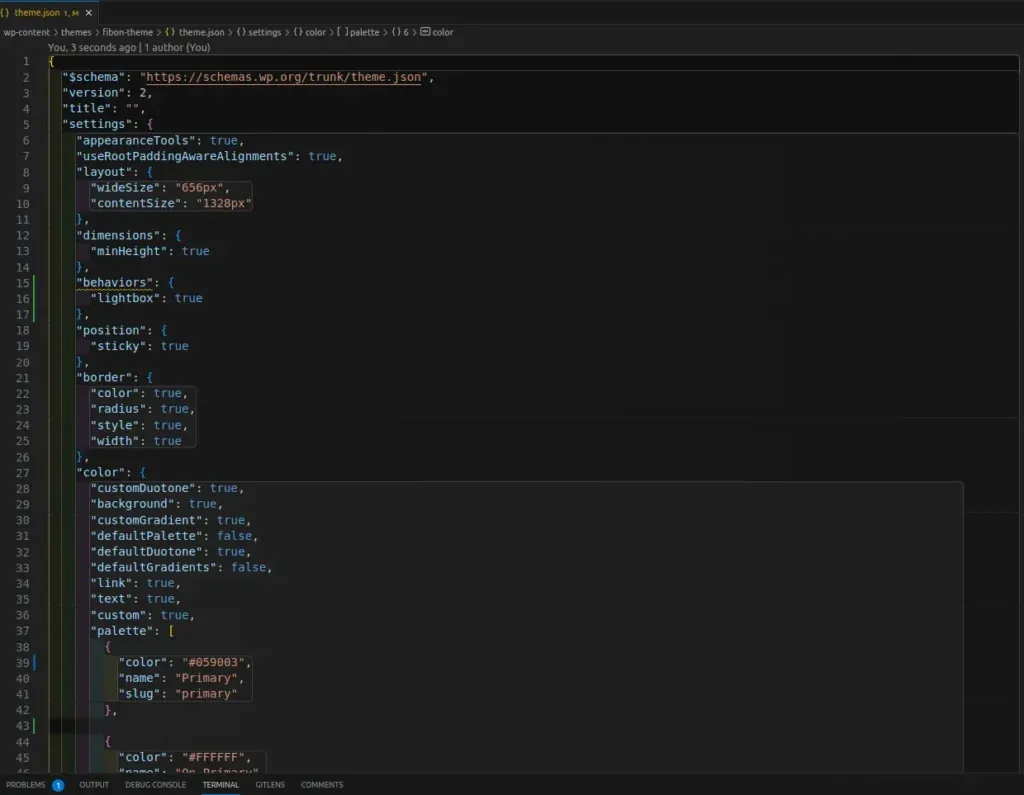Place cursor on "useRootPaddingAwareAlignments" key
The image size is (1024, 795).
click(x=184, y=156)
